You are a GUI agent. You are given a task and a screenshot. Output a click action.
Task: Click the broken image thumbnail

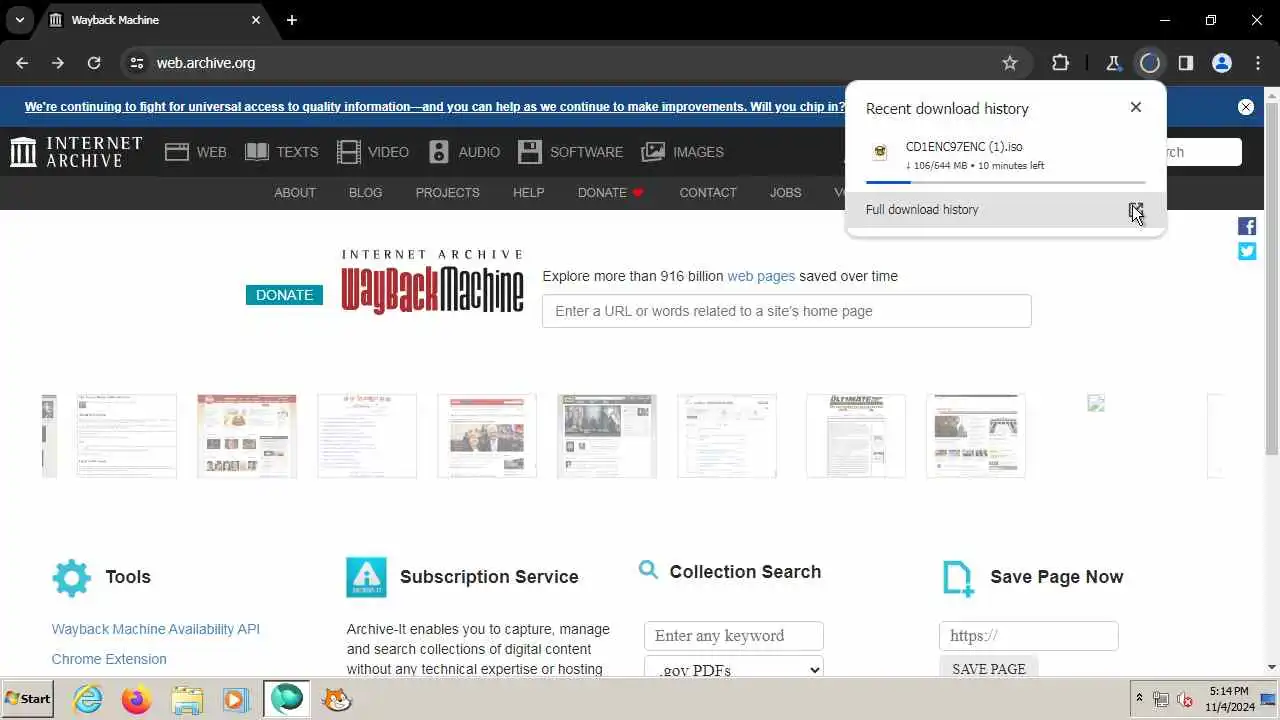click(x=1096, y=403)
